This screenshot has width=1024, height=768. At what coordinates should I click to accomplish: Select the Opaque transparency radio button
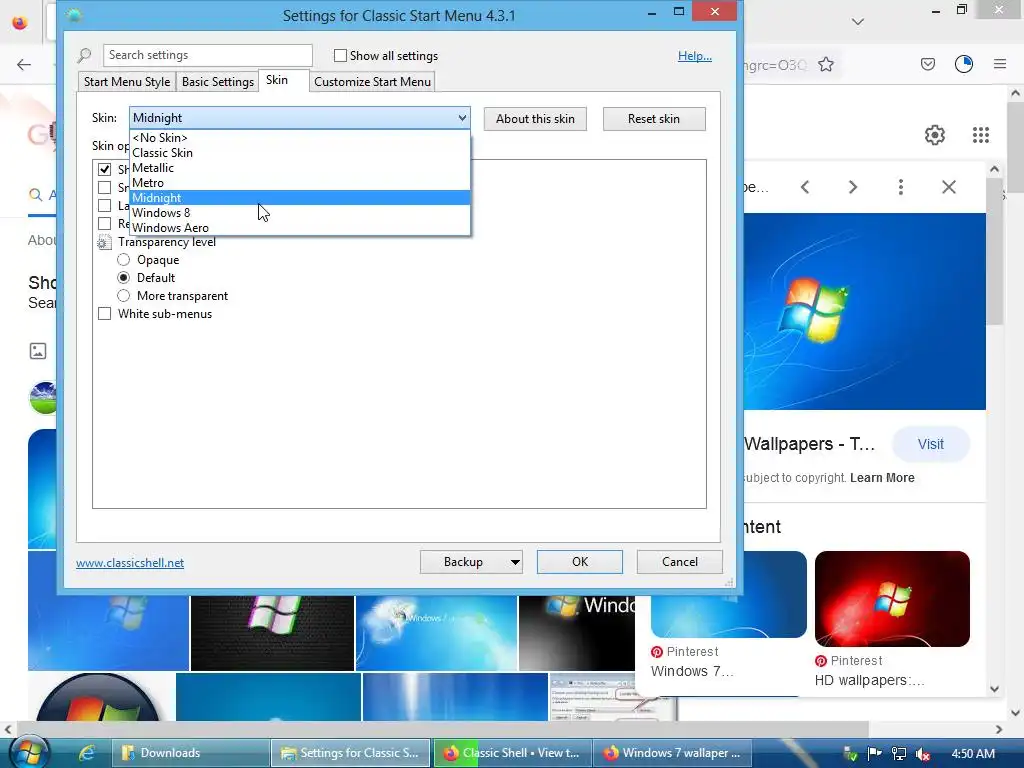123,260
